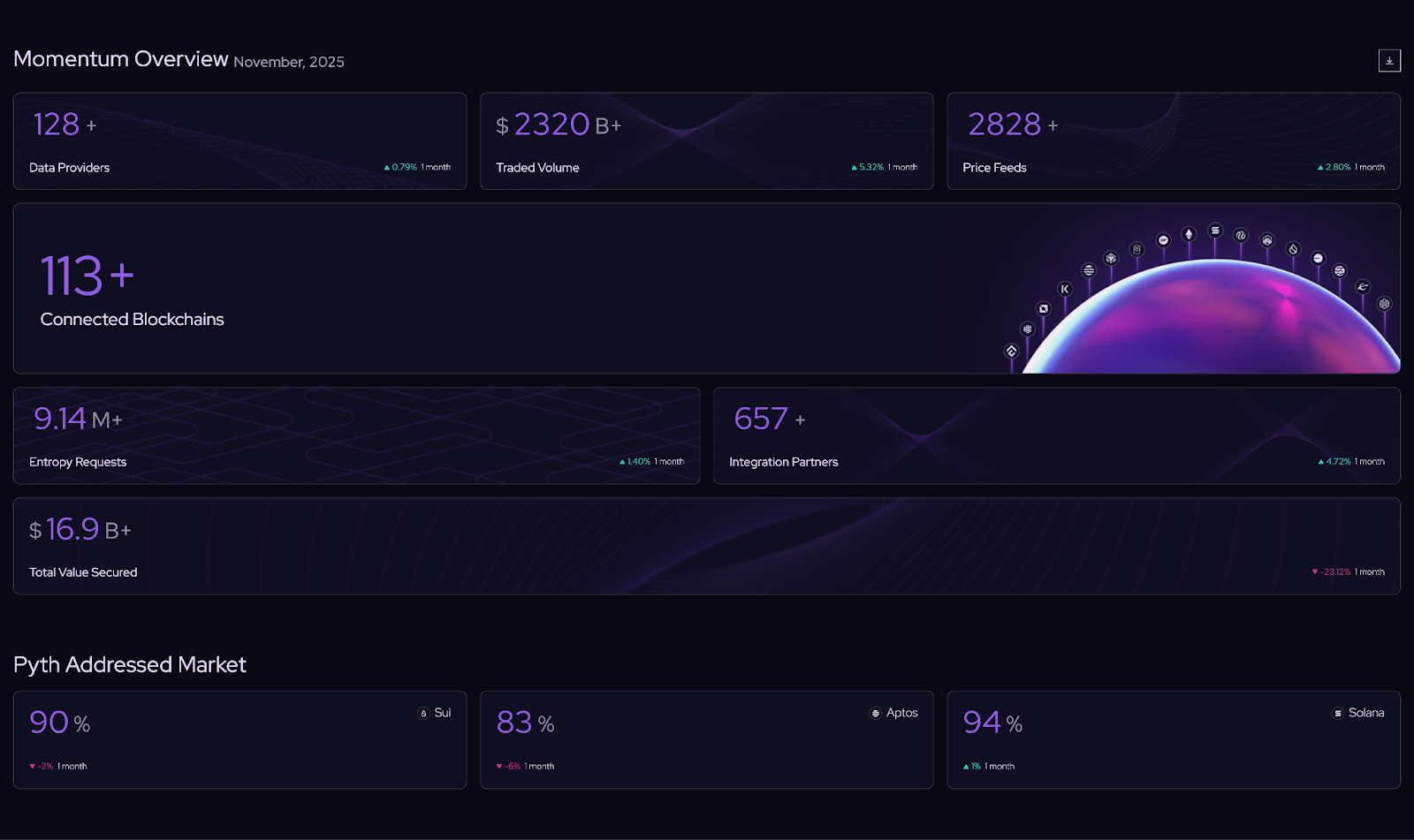Click the Data Providers label

click(x=69, y=168)
